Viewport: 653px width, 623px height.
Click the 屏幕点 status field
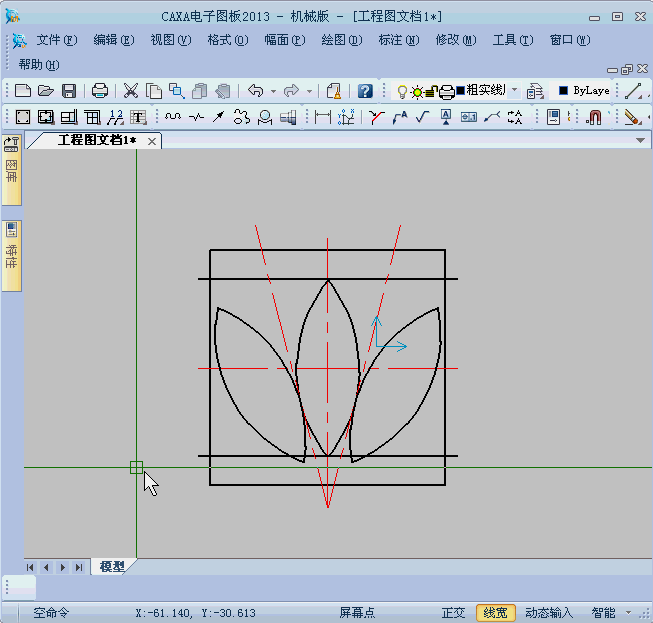coord(357,613)
